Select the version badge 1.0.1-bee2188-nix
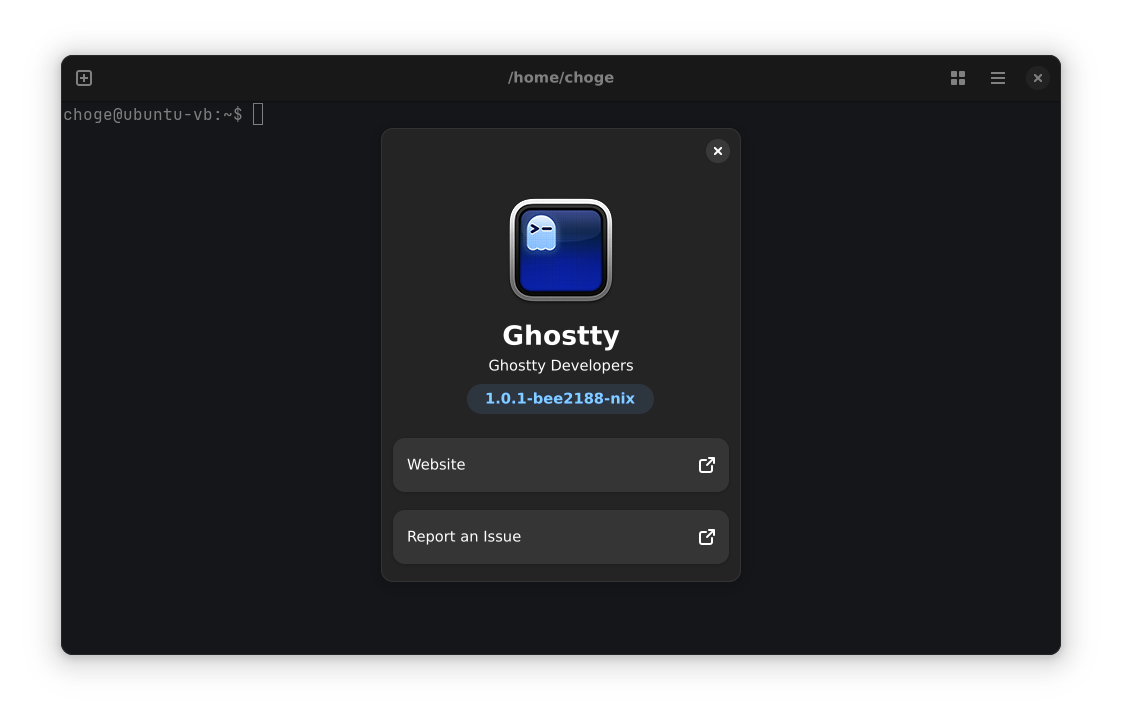Image resolution: width=1122 pixels, height=722 pixels. (x=560, y=398)
